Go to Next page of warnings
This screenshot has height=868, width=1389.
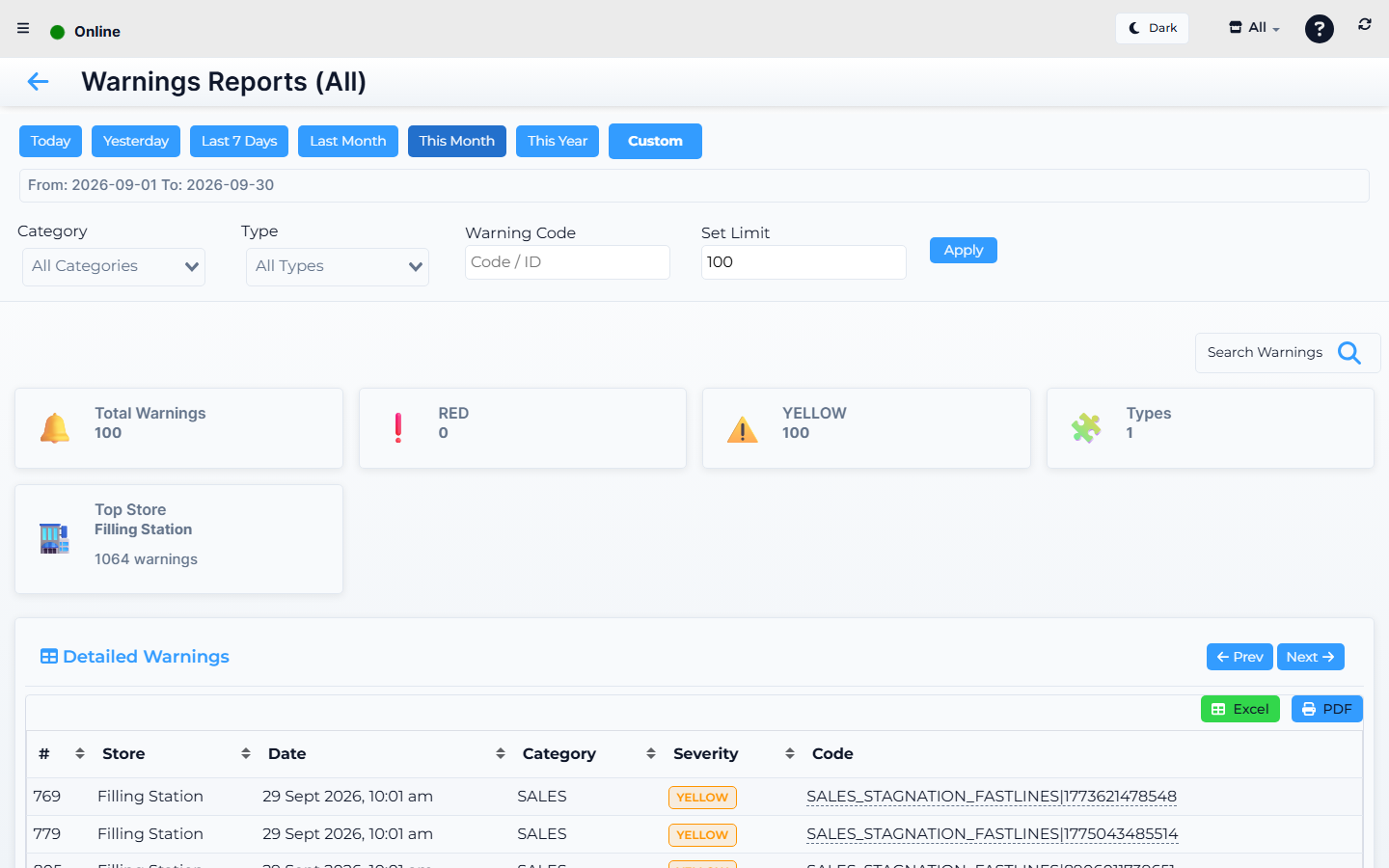point(1311,657)
